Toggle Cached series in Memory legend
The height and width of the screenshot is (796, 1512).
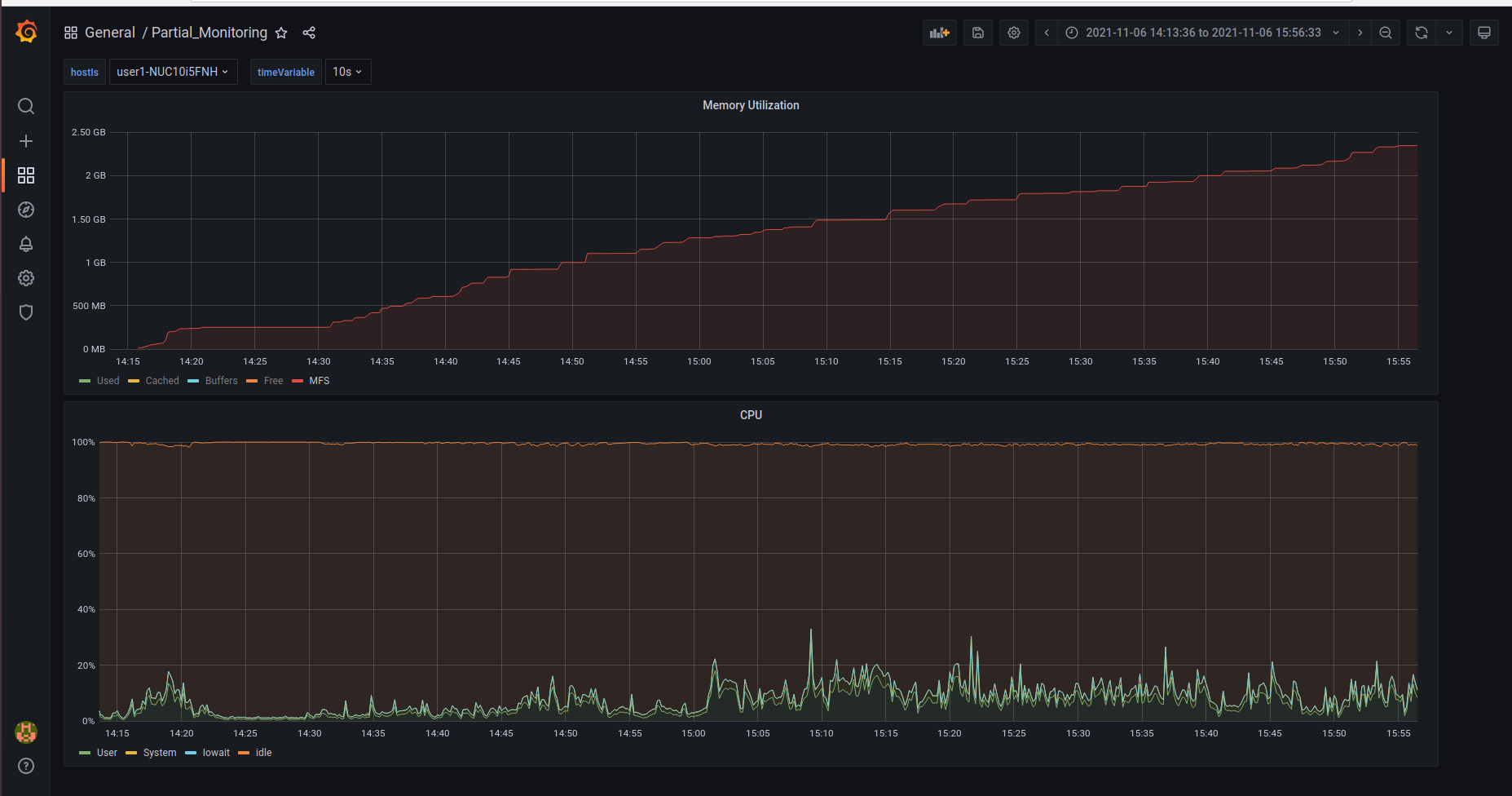[161, 381]
